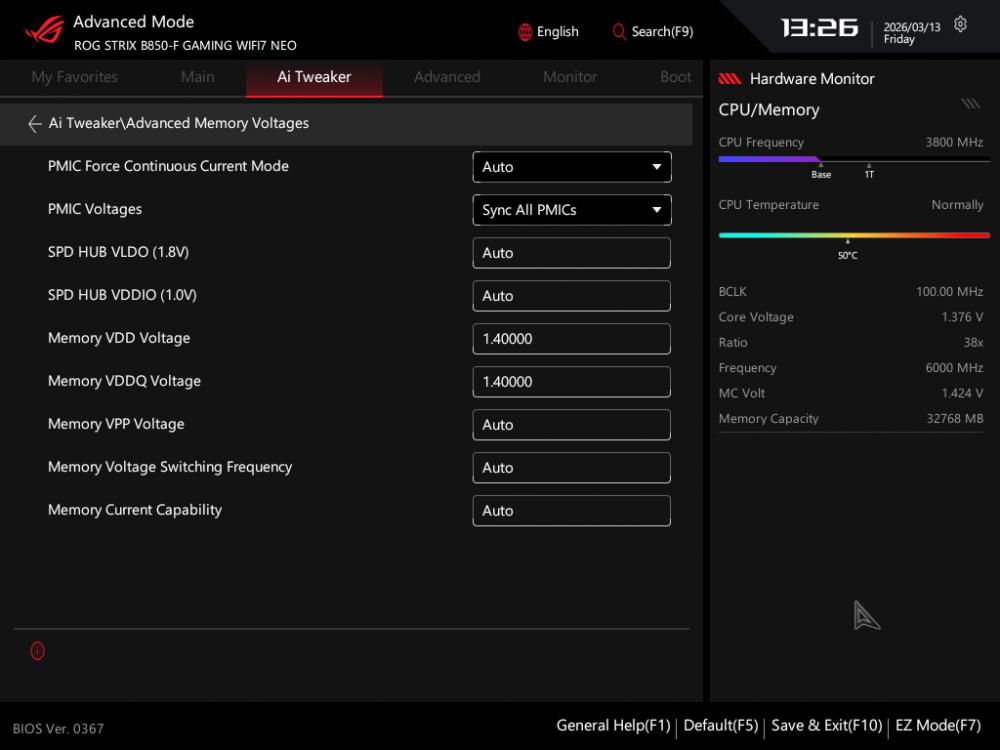Click the ROG logo in the header
Image resolution: width=1000 pixels, height=750 pixels.
pyautogui.click(x=43, y=30)
